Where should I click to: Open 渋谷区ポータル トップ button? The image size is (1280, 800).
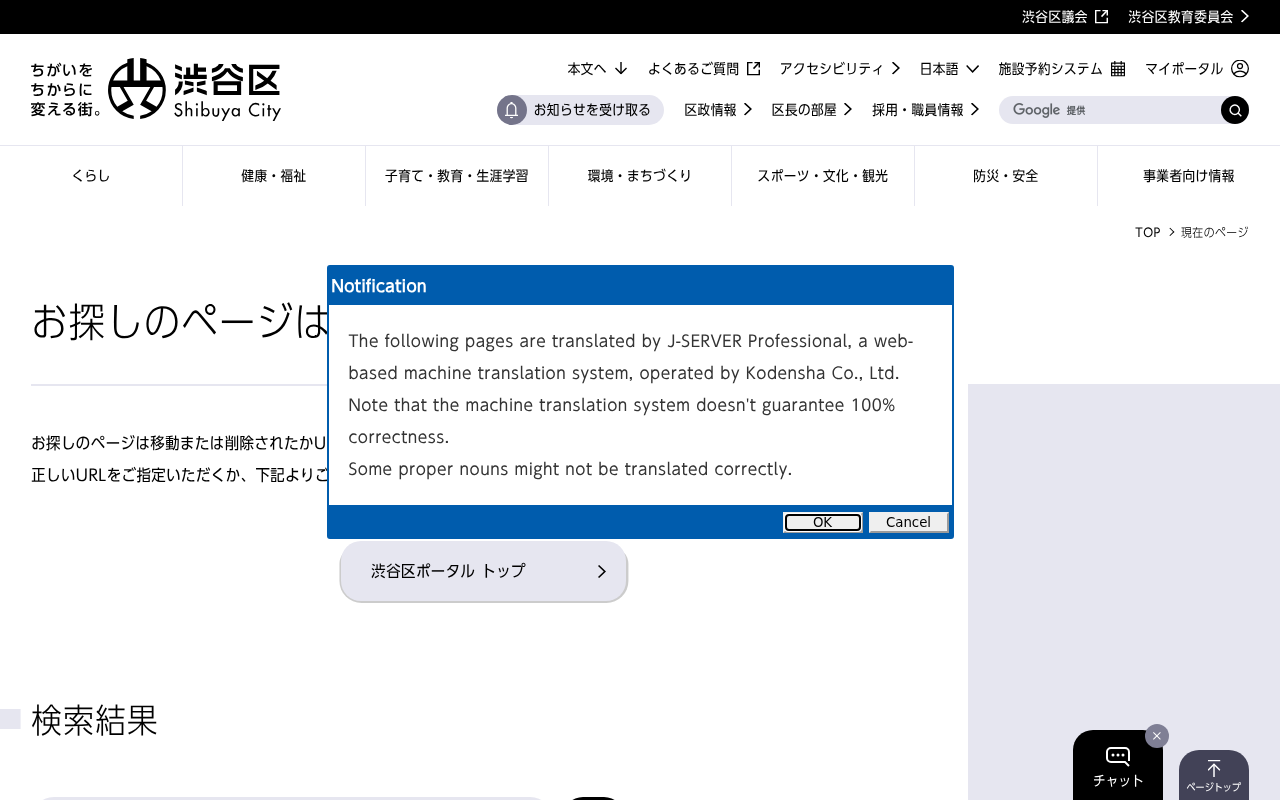(x=483, y=571)
